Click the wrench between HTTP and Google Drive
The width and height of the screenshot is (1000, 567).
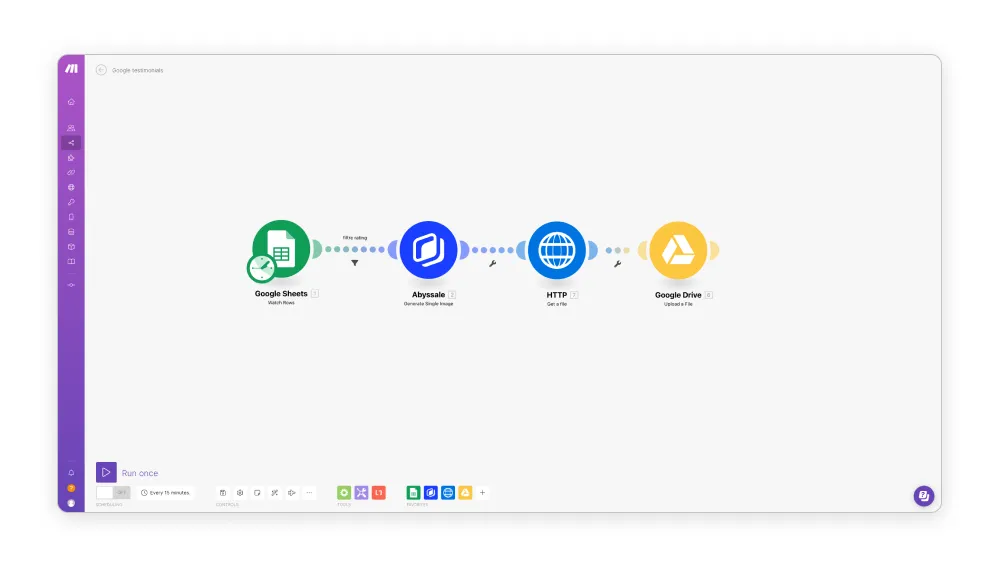617,263
